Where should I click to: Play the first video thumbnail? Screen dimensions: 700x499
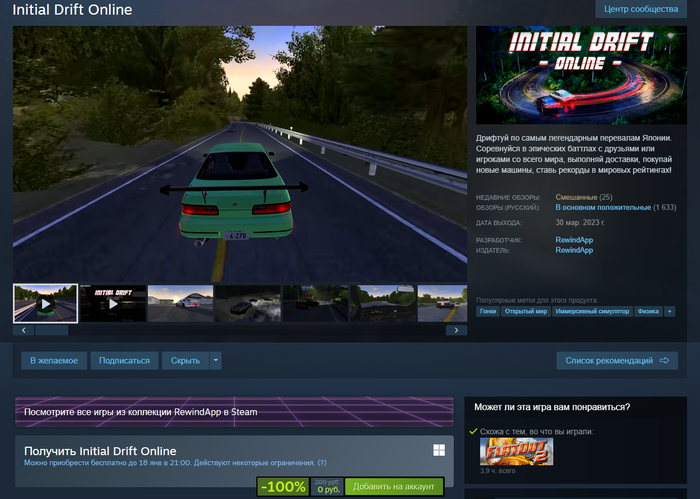tap(45, 303)
